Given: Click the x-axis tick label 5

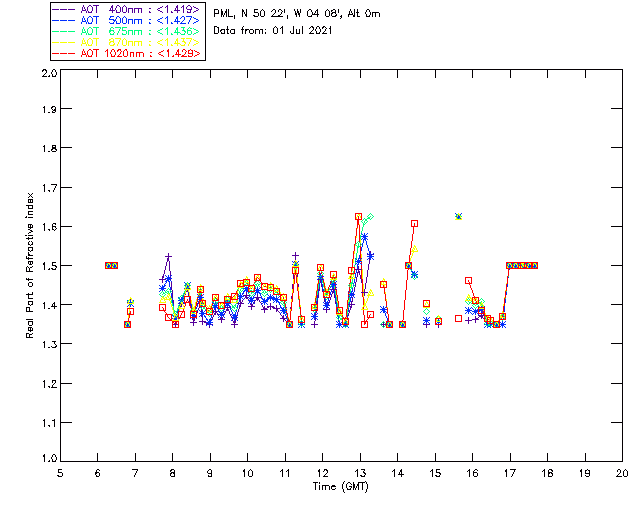Looking at the screenshot, I should coord(60,473).
